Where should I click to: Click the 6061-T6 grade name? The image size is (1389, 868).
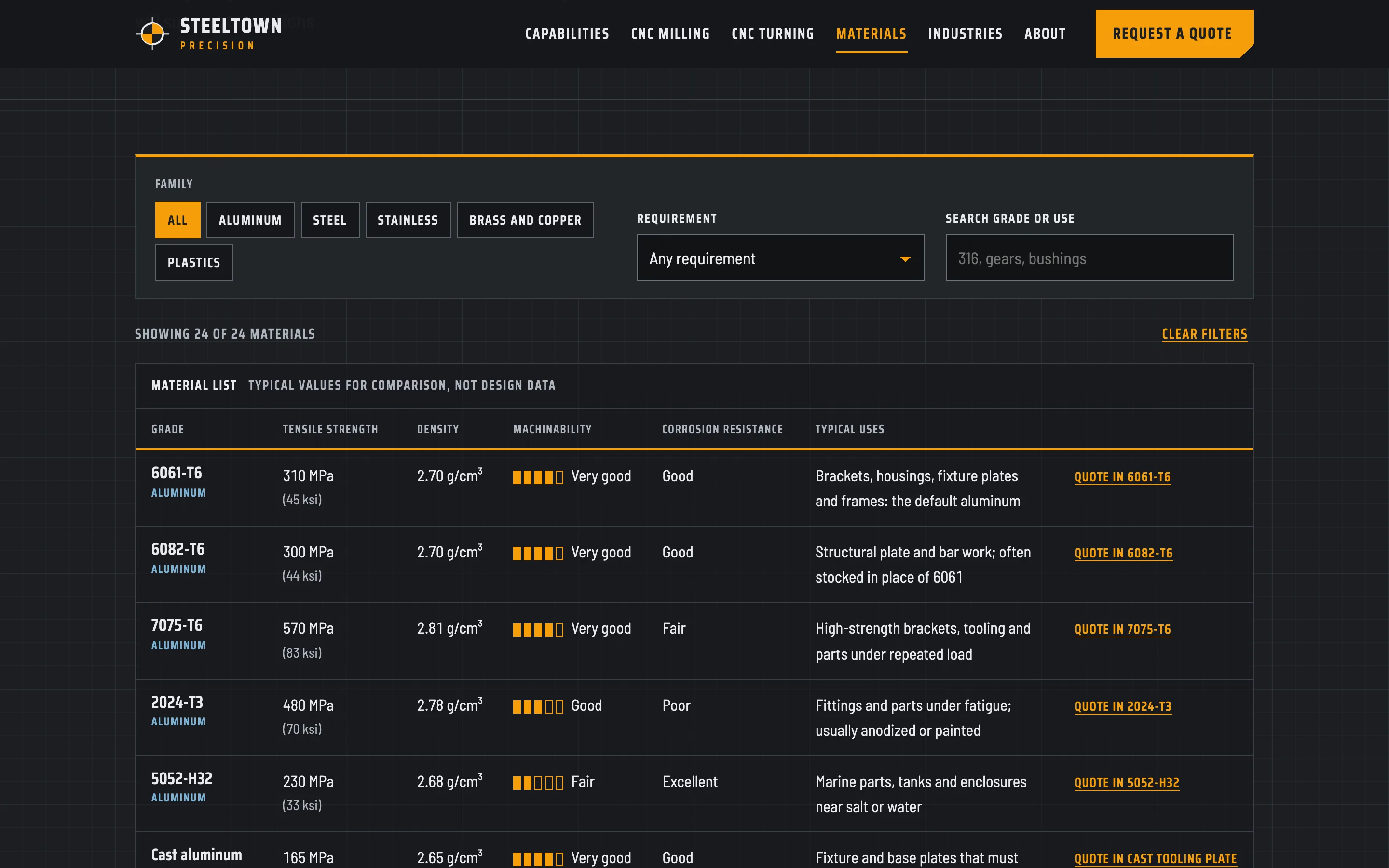pos(176,473)
